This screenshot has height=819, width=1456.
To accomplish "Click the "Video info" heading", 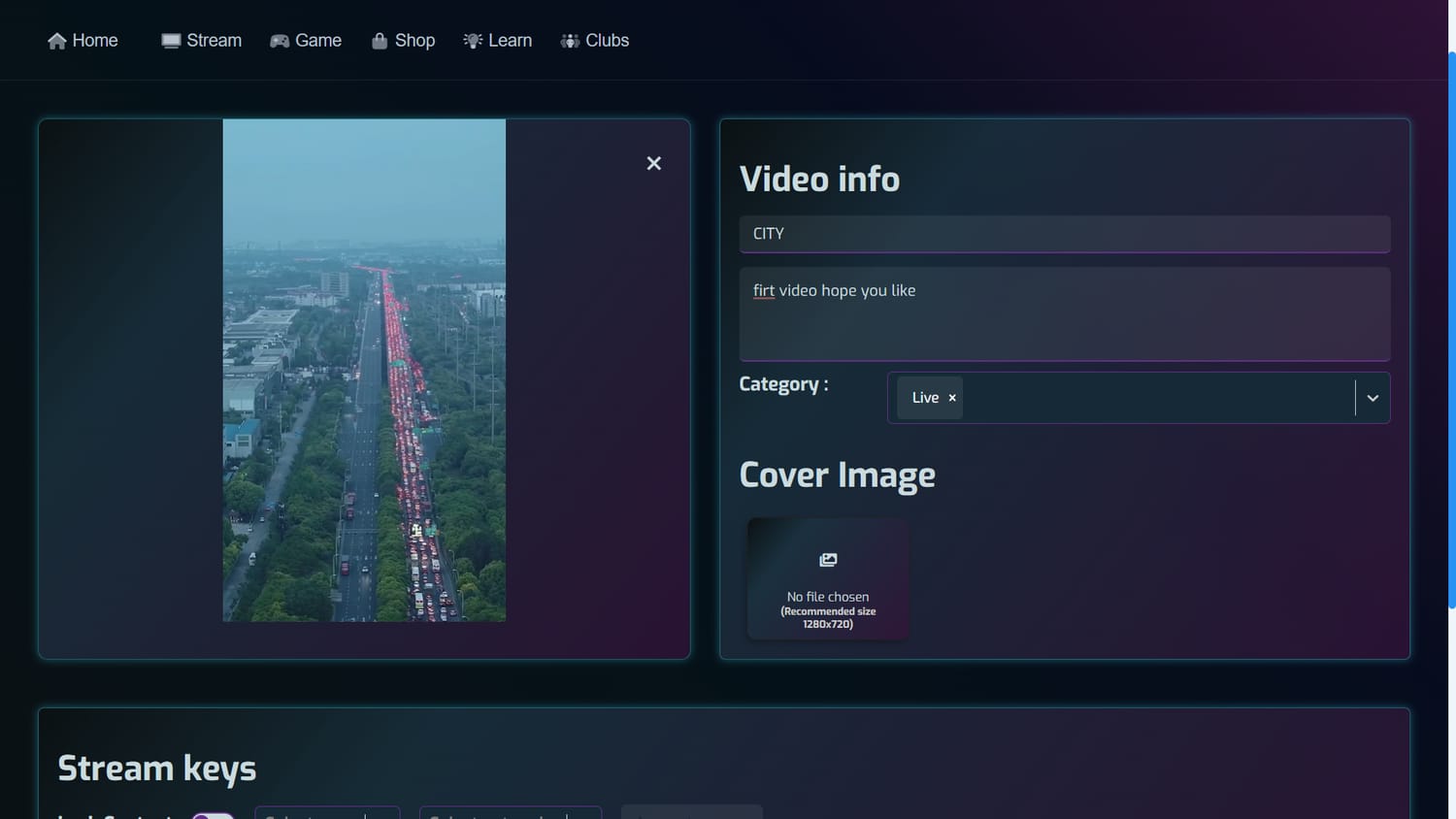I will click(820, 180).
